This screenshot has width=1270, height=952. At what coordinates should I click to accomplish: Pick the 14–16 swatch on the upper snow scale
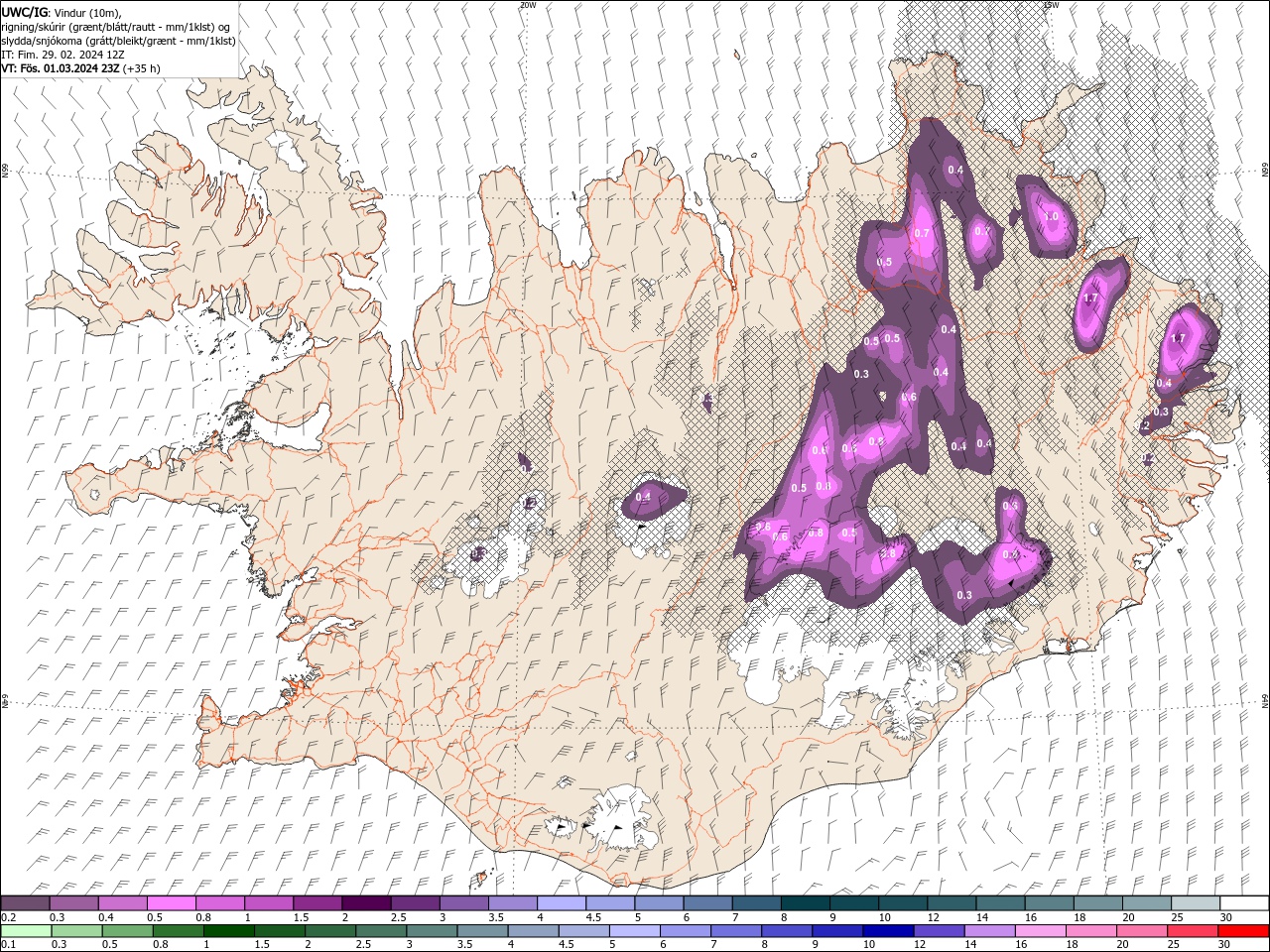pyautogui.click(x=1002, y=903)
